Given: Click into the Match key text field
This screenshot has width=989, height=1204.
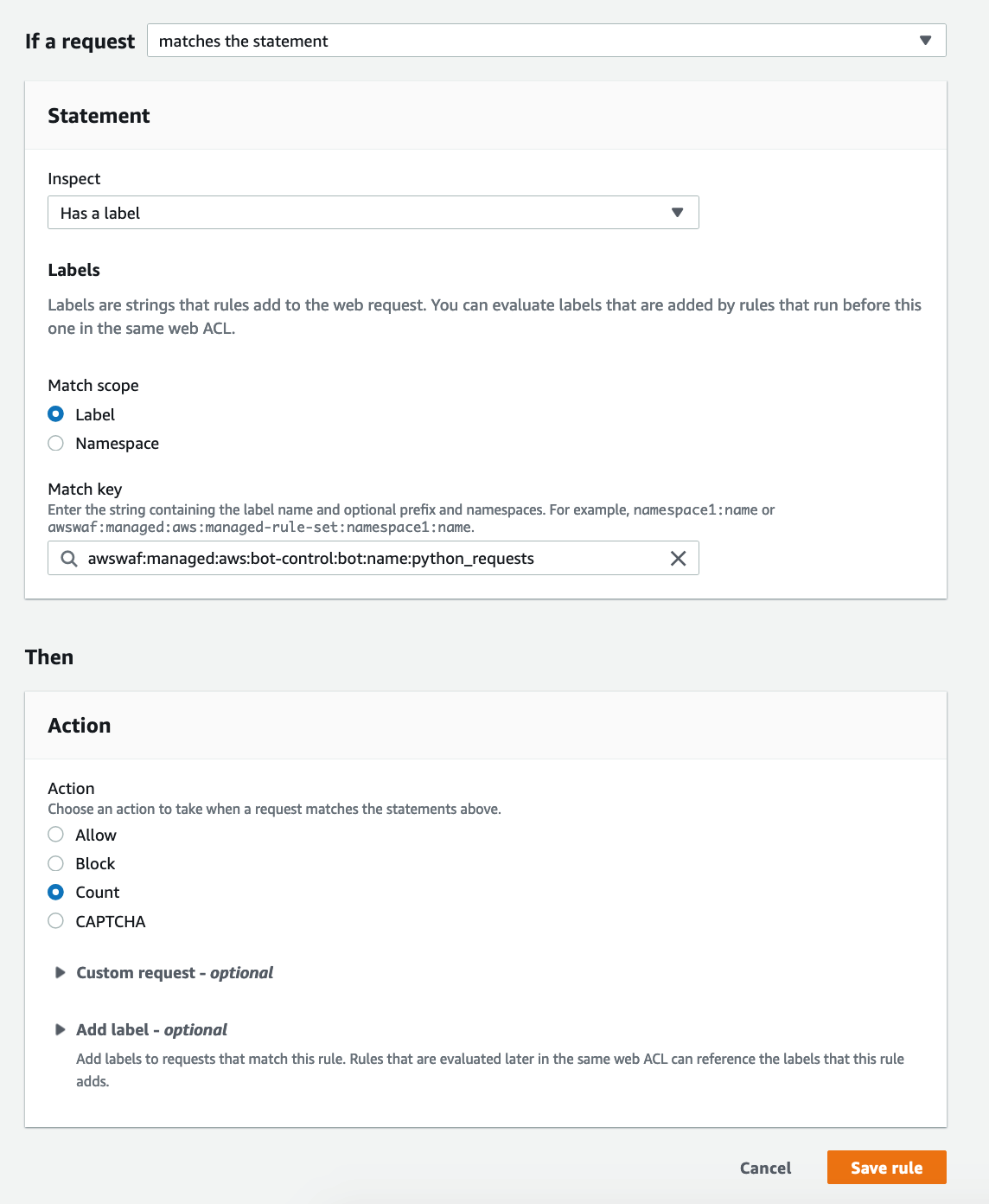Looking at the screenshot, I should (x=372, y=559).
